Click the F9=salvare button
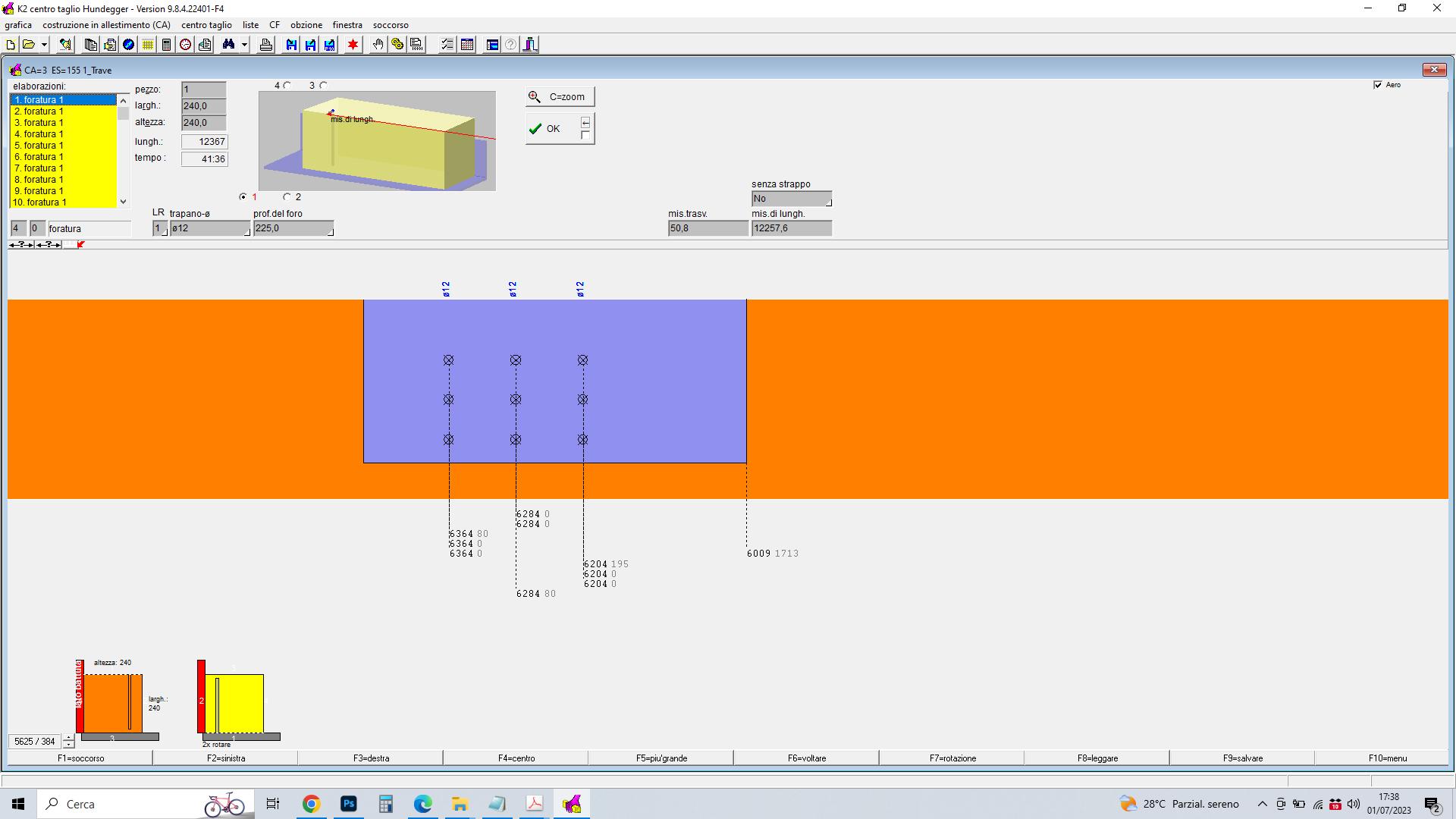Image resolution: width=1456 pixels, height=819 pixels. (1242, 758)
